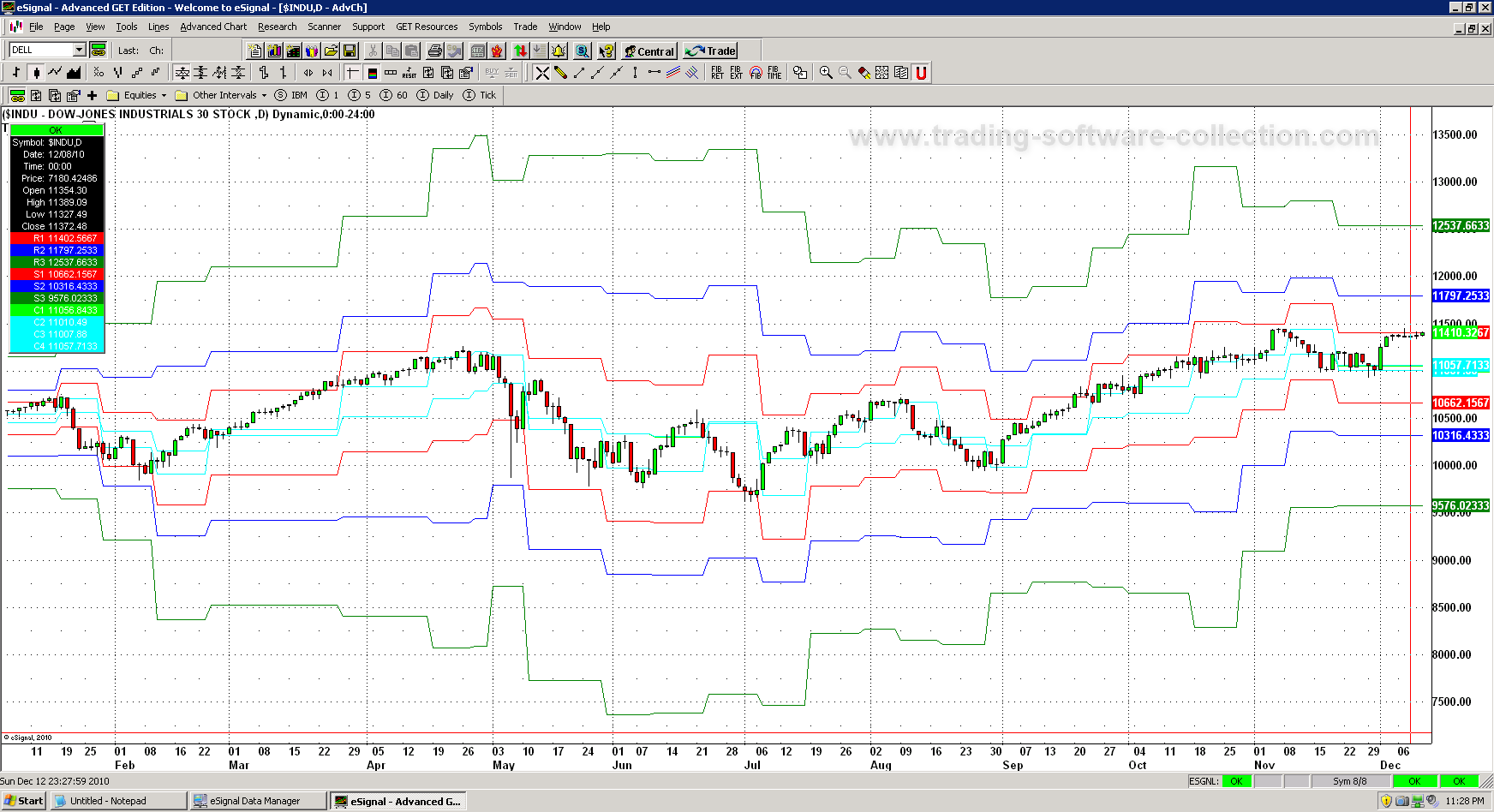Expand the Equities folder dropdown
Screen dimensions: 1494x812
click(x=164, y=96)
